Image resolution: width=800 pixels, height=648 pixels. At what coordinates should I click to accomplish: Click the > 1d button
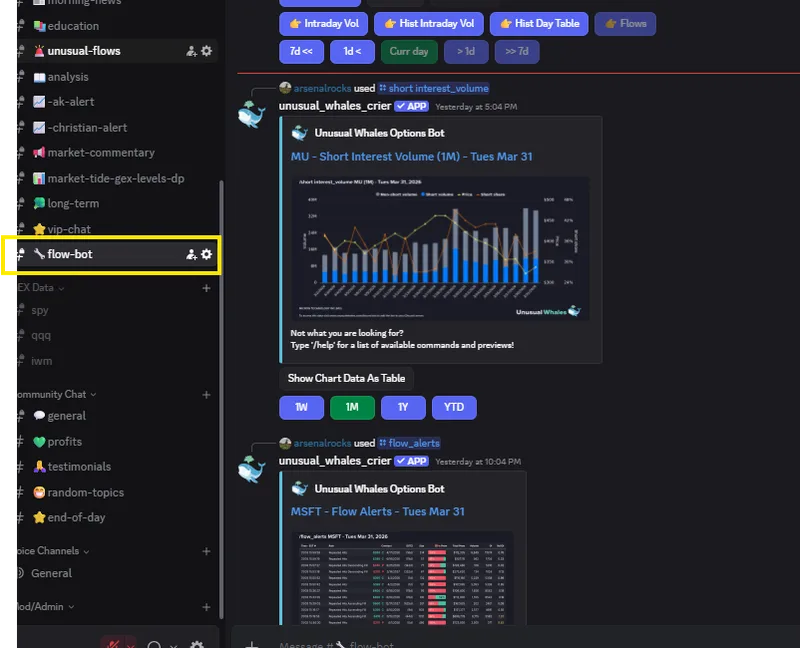click(466, 52)
